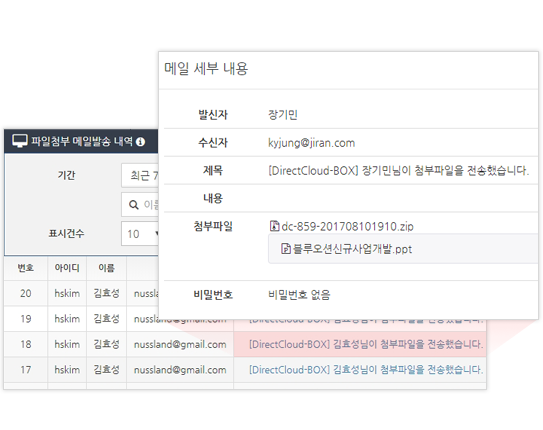Click the 기간 label in the filter panel
543x430 pixels.
(66, 175)
